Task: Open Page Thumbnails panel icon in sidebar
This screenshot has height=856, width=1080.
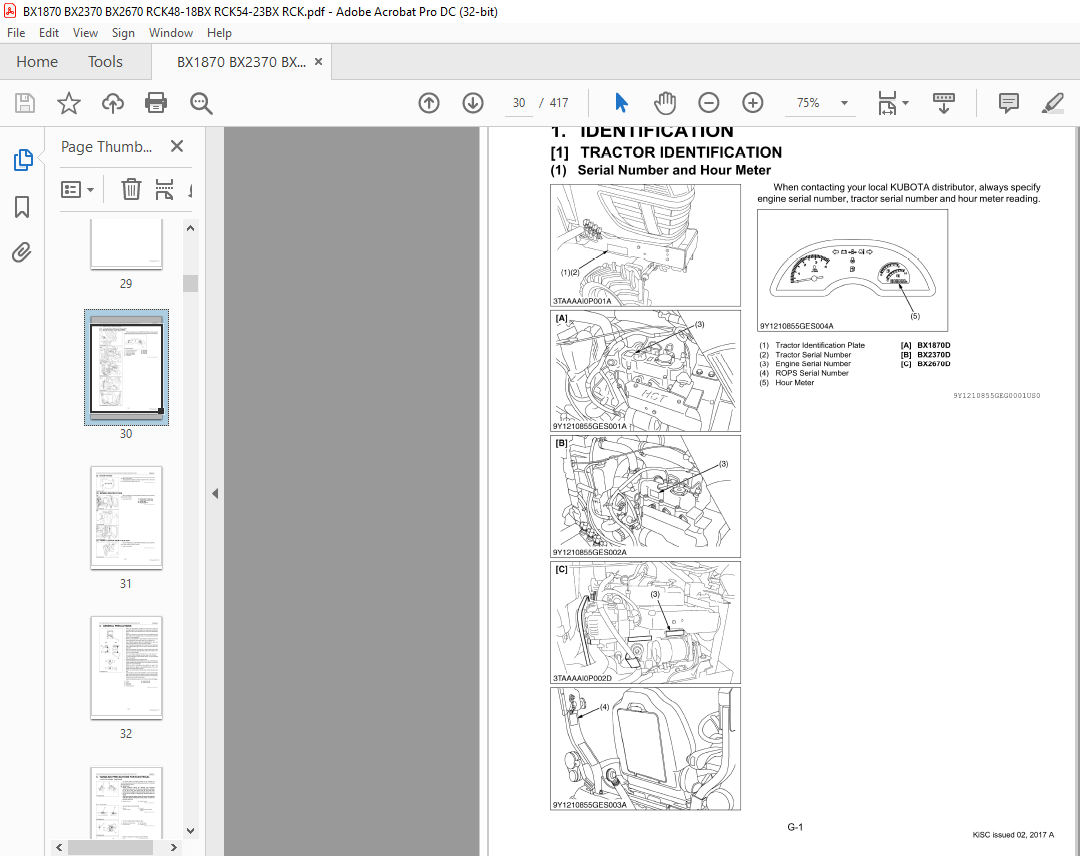Action: click(x=23, y=160)
